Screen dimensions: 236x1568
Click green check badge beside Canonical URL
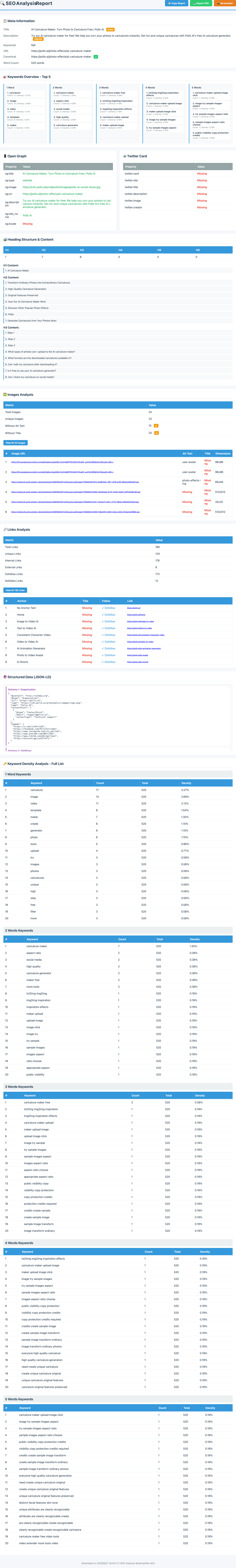95,57
